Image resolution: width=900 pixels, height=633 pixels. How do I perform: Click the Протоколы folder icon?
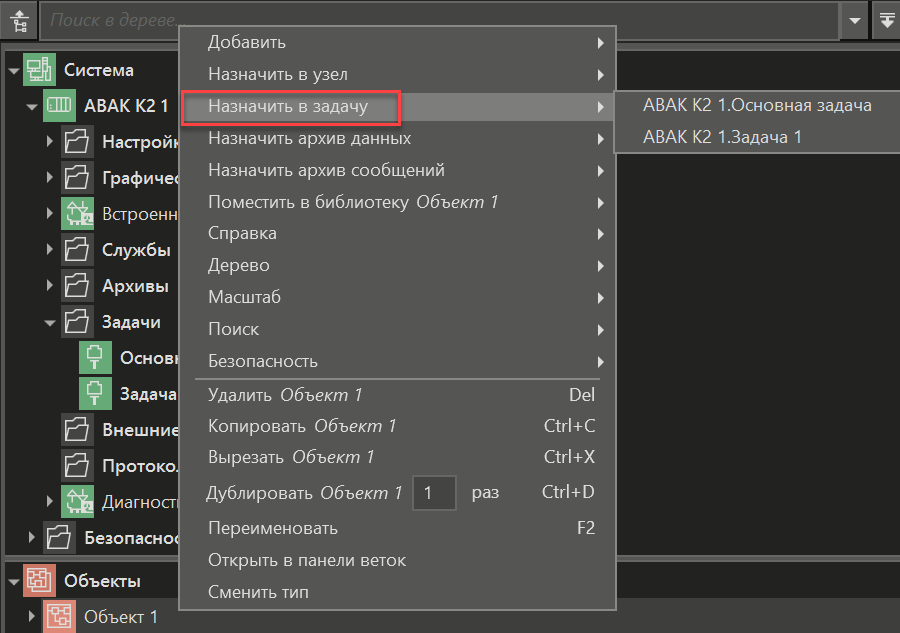click(77, 466)
